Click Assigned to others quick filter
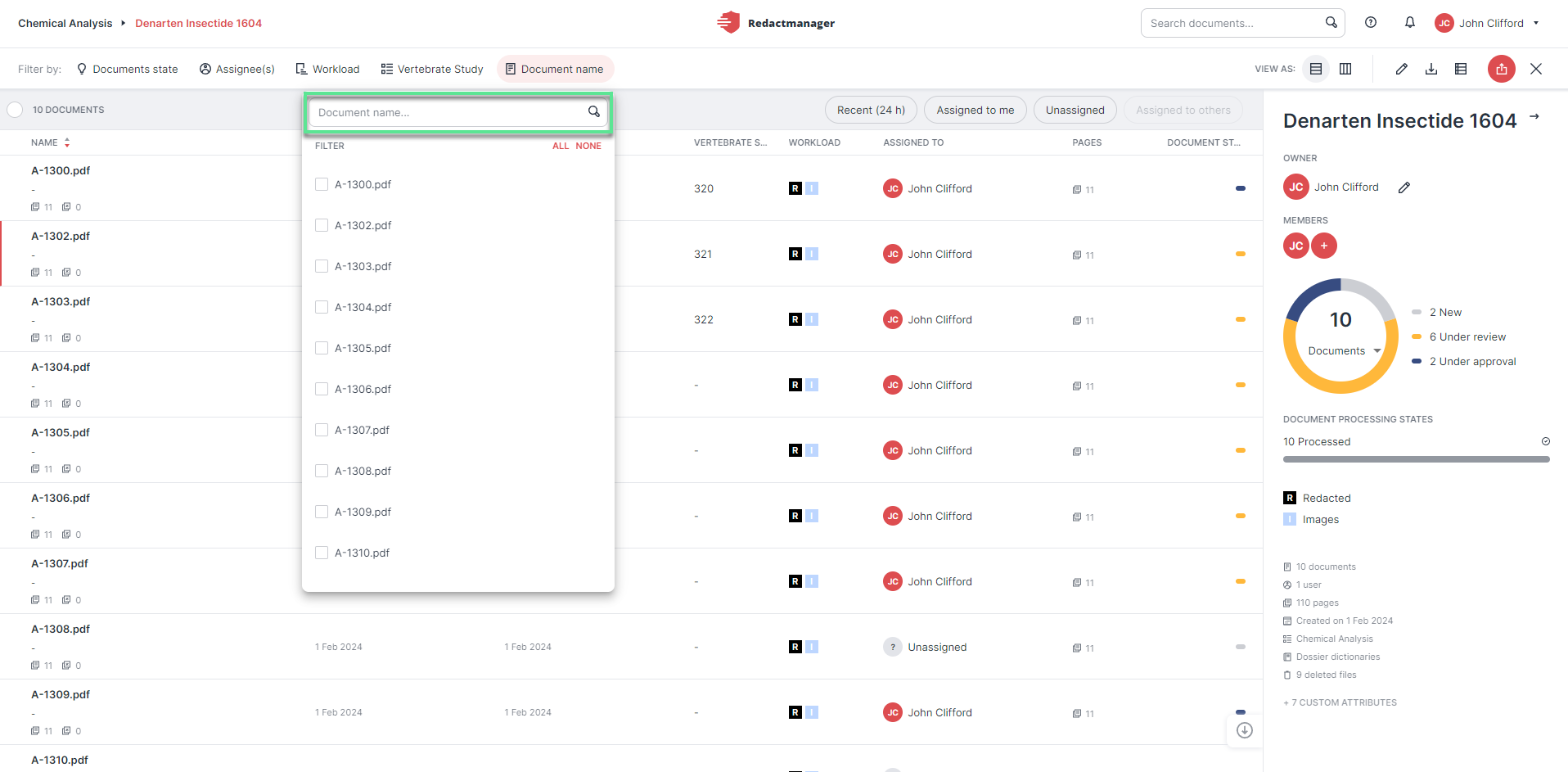 click(x=1183, y=110)
